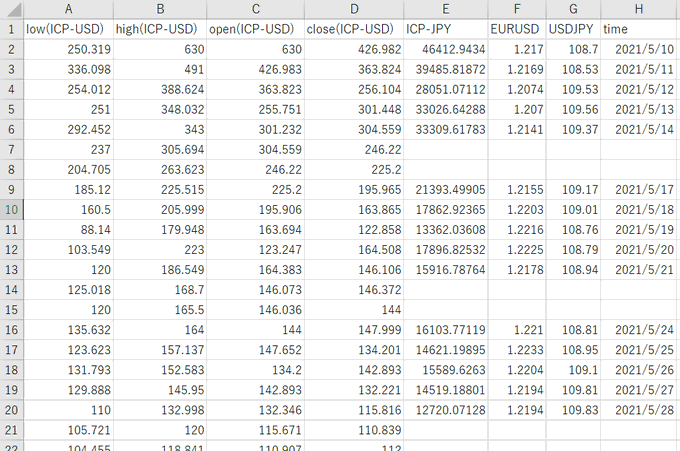Select row 14 header
The height and width of the screenshot is (451, 680).
pos(12,290)
